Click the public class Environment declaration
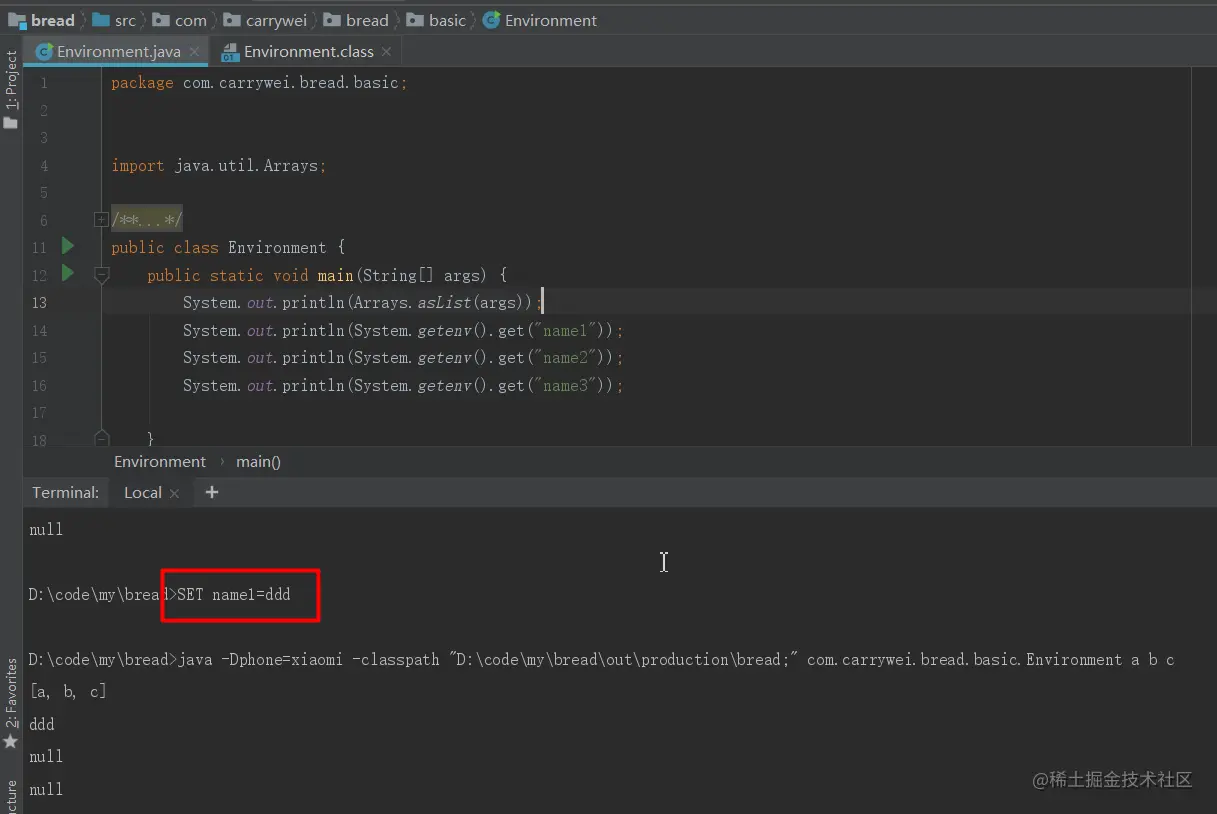The width and height of the screenshot is (1217, 814). pyautogui.click(x=228, y=248)
